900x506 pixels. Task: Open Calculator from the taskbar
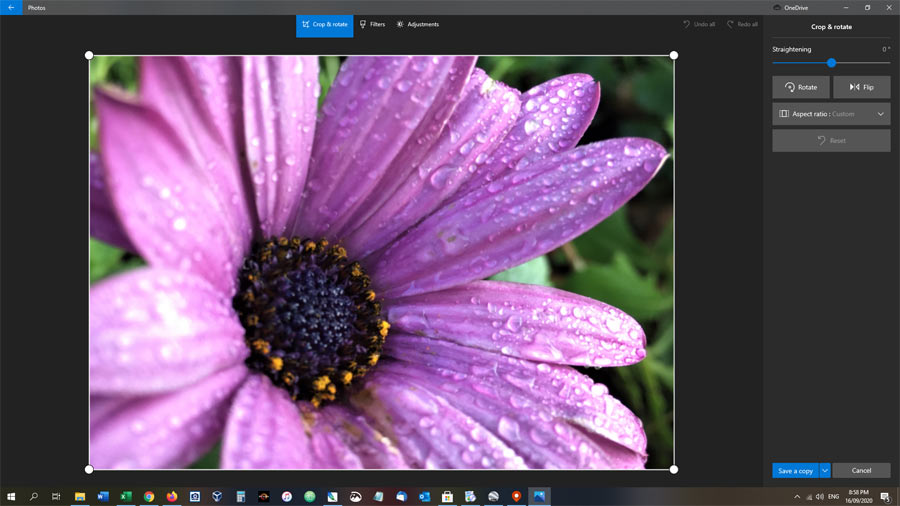click(x=240, y=497)
